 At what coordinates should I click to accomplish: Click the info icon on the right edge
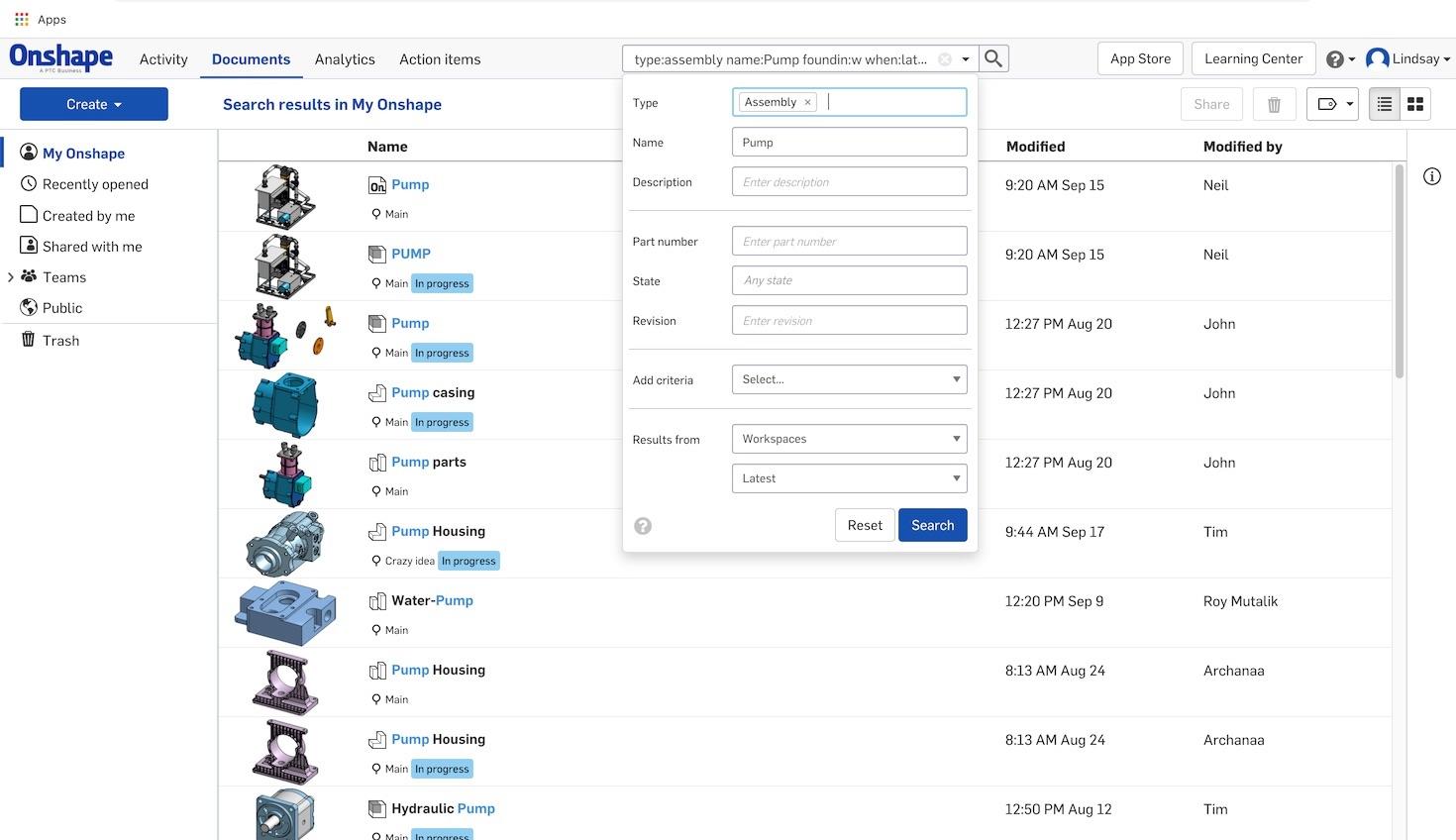[x=1431, y=174]
